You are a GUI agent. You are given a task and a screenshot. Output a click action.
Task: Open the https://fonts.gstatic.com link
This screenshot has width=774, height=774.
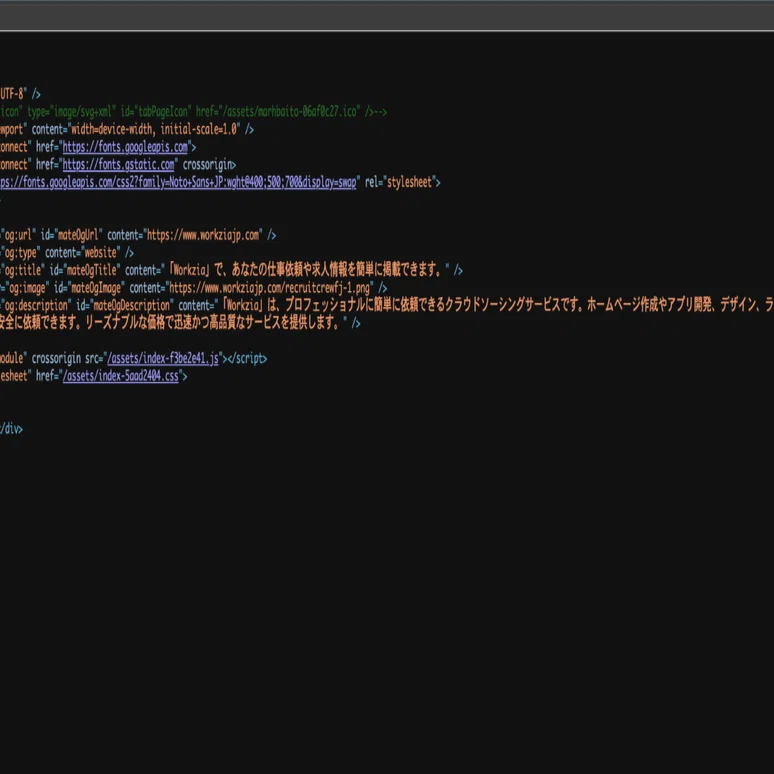118,165
